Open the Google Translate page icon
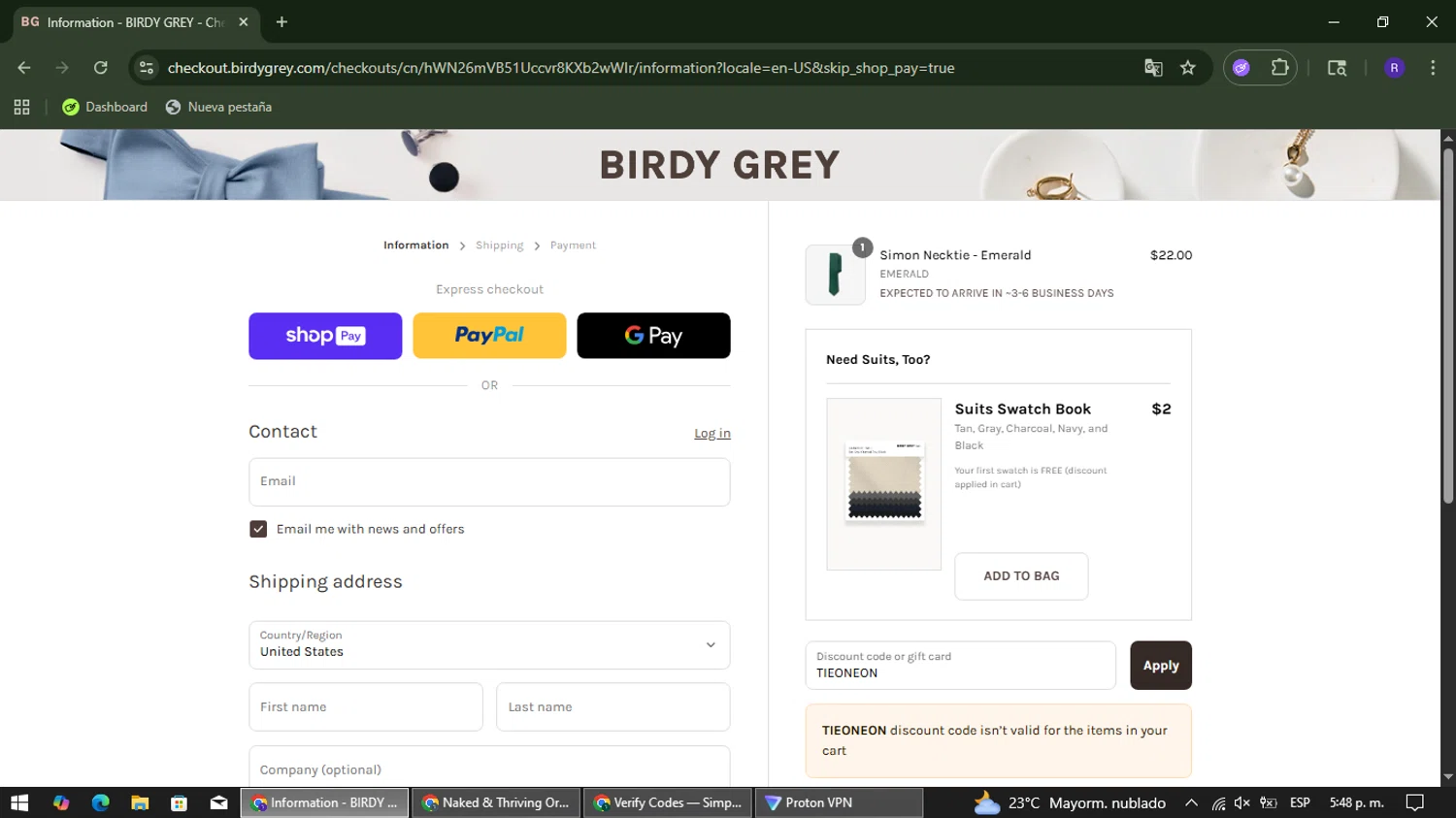Viewport: 1456px width, 818px height. tap(1153, 68)
